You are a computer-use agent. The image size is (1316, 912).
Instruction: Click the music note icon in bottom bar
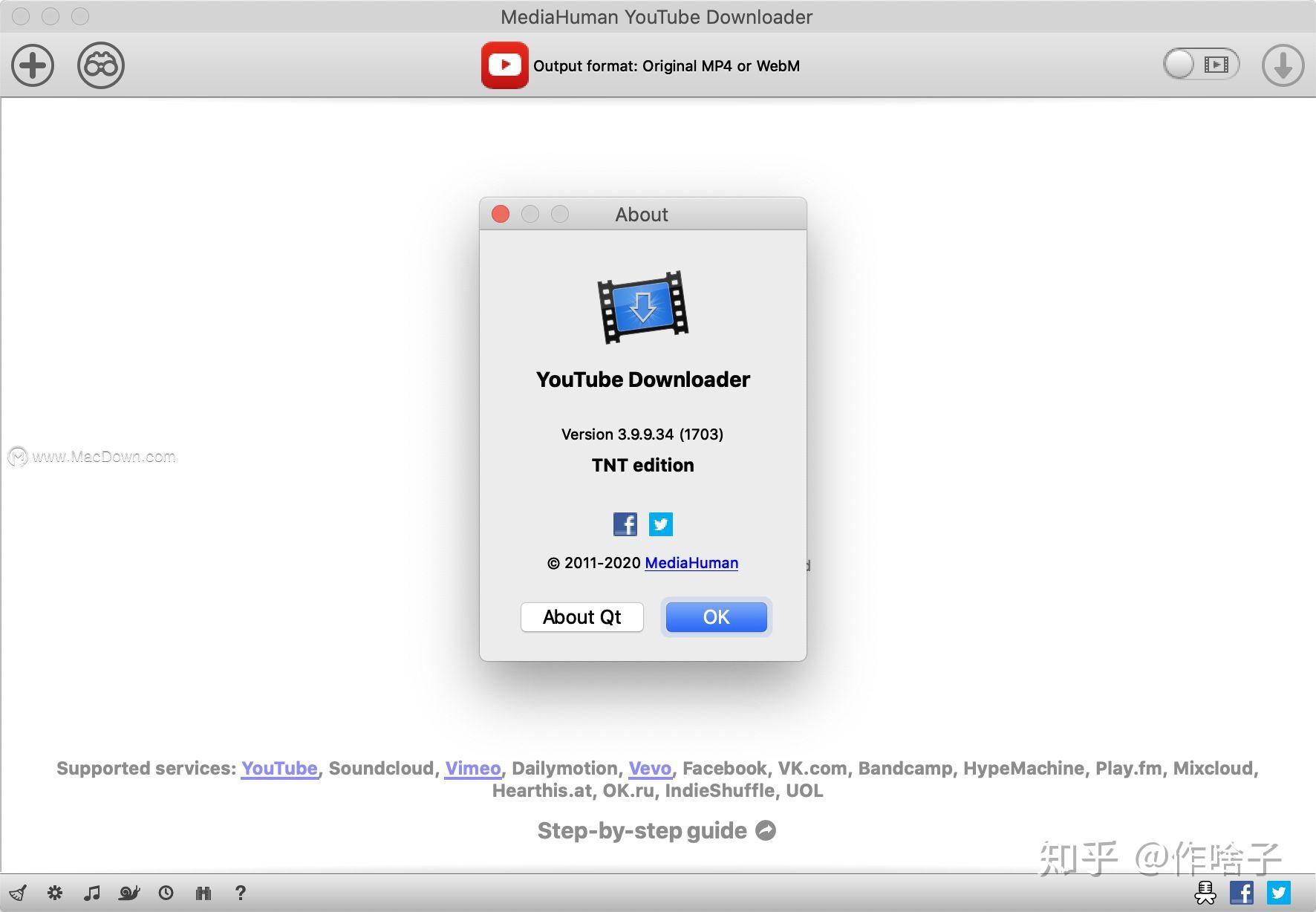[x=92, y=893]
